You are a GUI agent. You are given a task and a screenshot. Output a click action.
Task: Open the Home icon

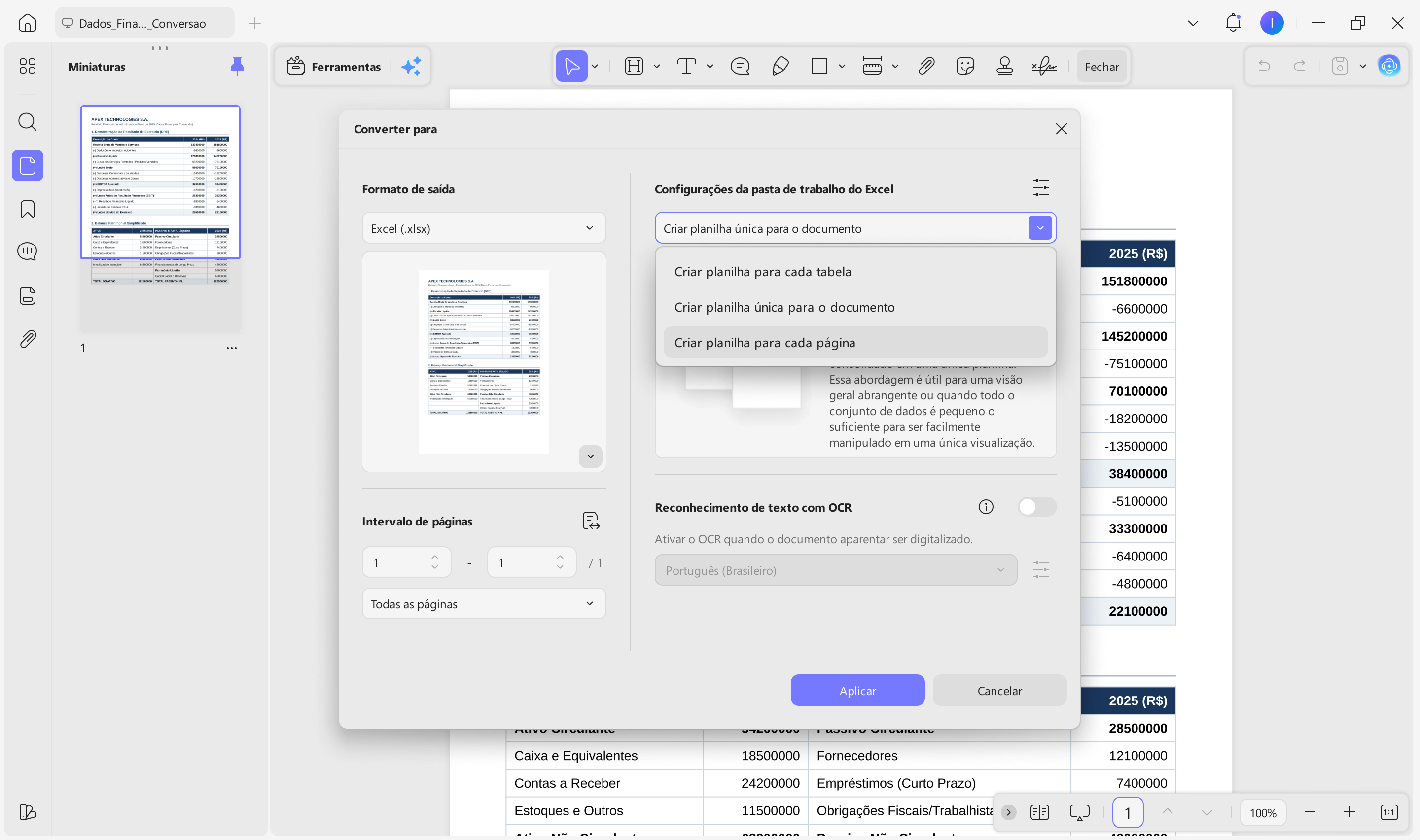point(27,23)
